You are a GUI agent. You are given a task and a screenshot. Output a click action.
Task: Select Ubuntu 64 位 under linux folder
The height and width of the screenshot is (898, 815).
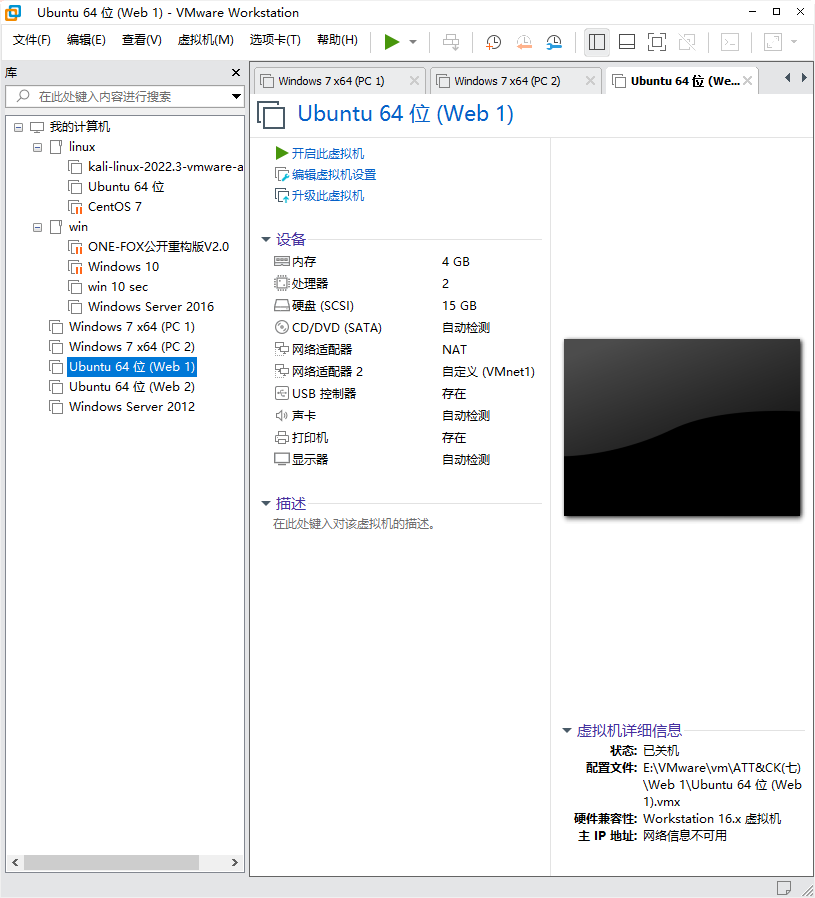pos(116,187)
